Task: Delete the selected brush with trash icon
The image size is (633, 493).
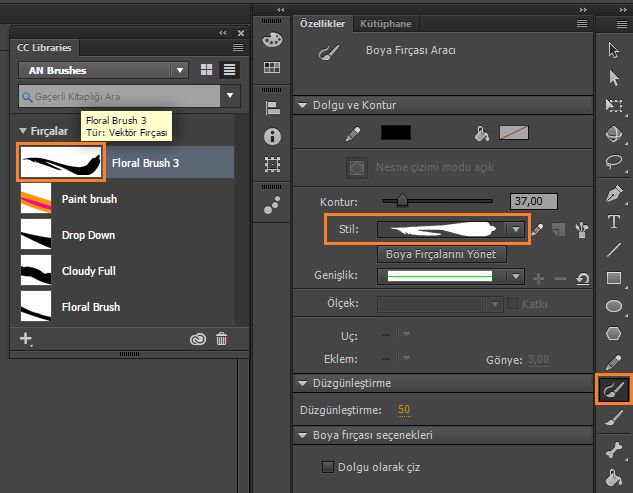Action: tap(221, 339)
